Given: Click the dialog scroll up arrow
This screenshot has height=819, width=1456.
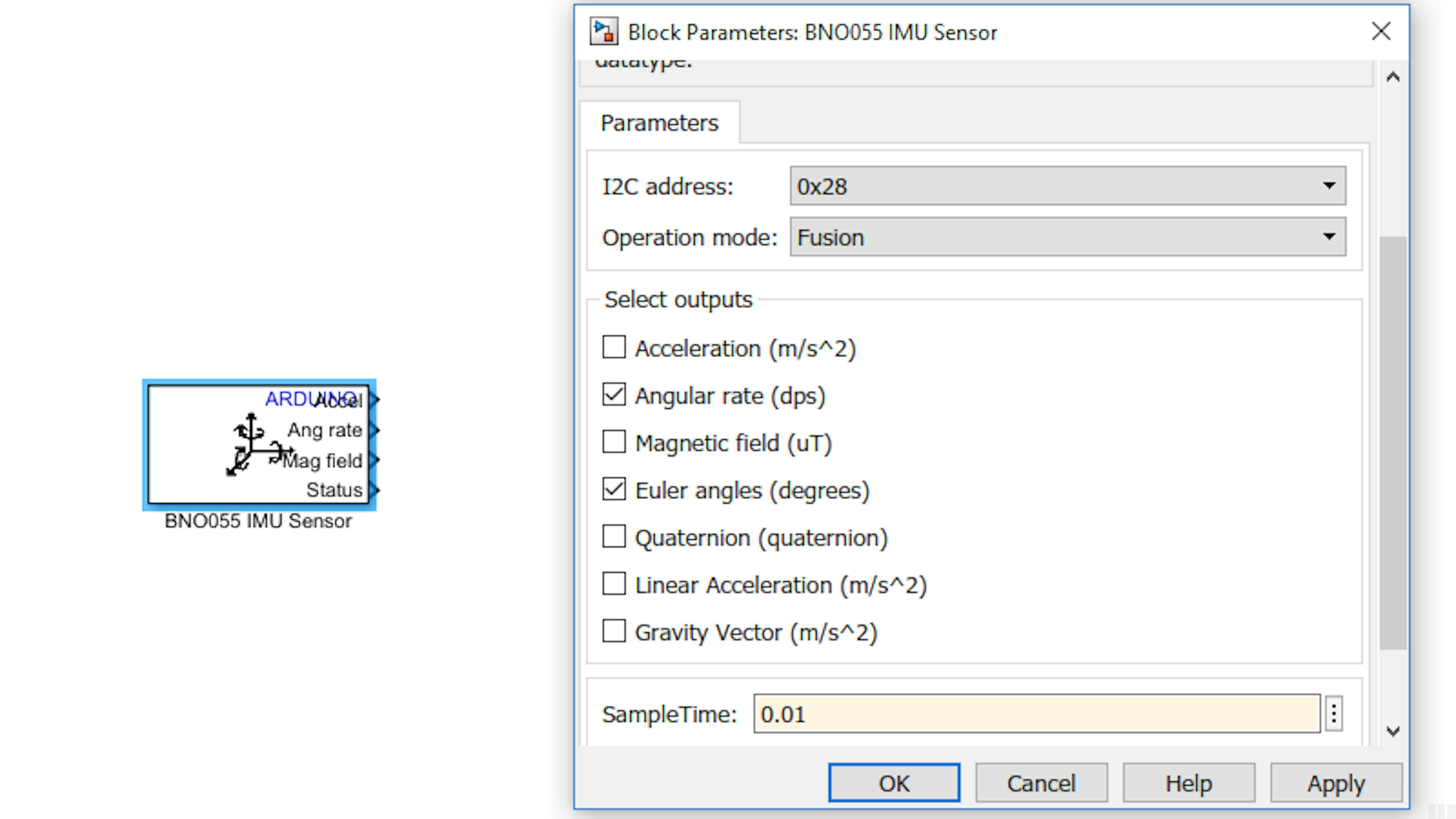Looking at the screenshot, I should point(1393,77).
